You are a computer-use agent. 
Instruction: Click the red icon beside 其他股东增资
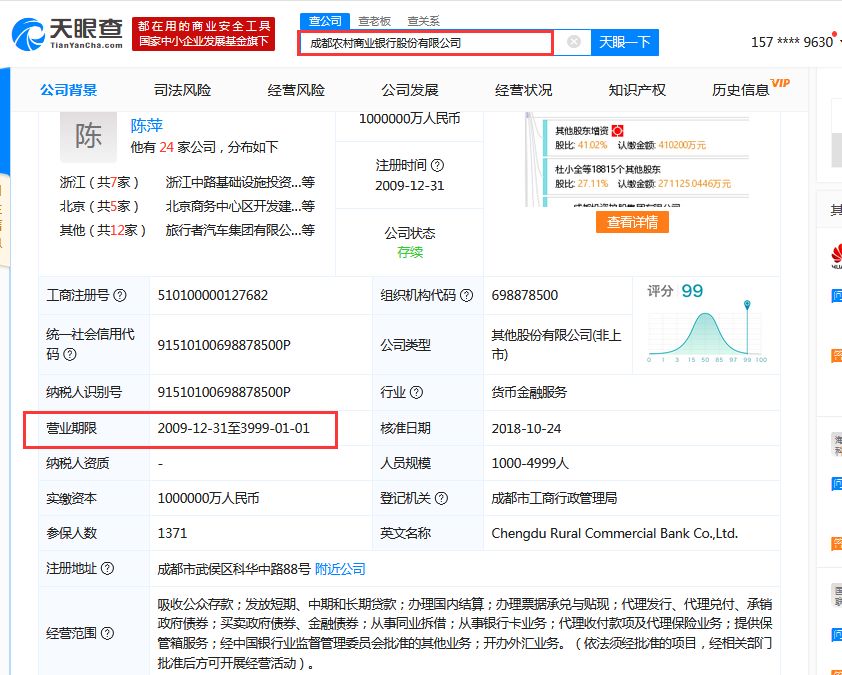(618, 130)
